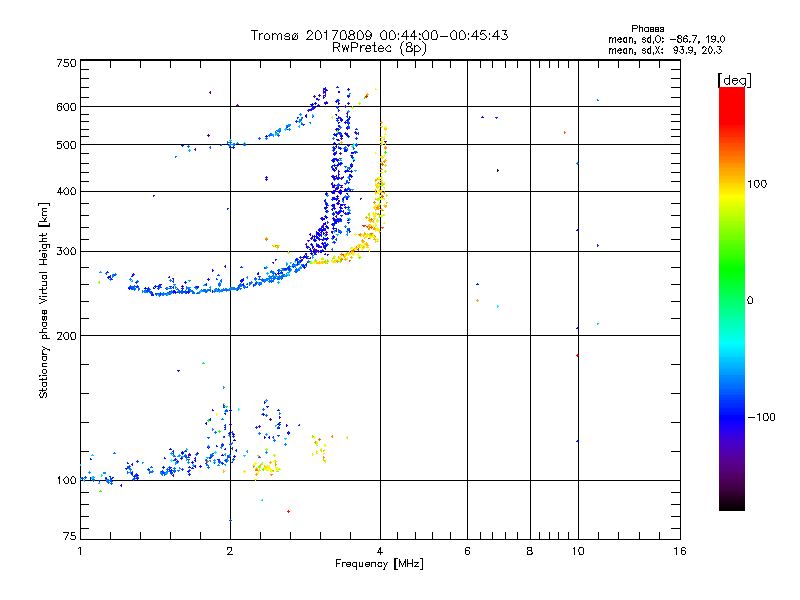800x600 pixels.
Task: Click the '600' y-axis tick label
Action: click(x=66, y=107)
